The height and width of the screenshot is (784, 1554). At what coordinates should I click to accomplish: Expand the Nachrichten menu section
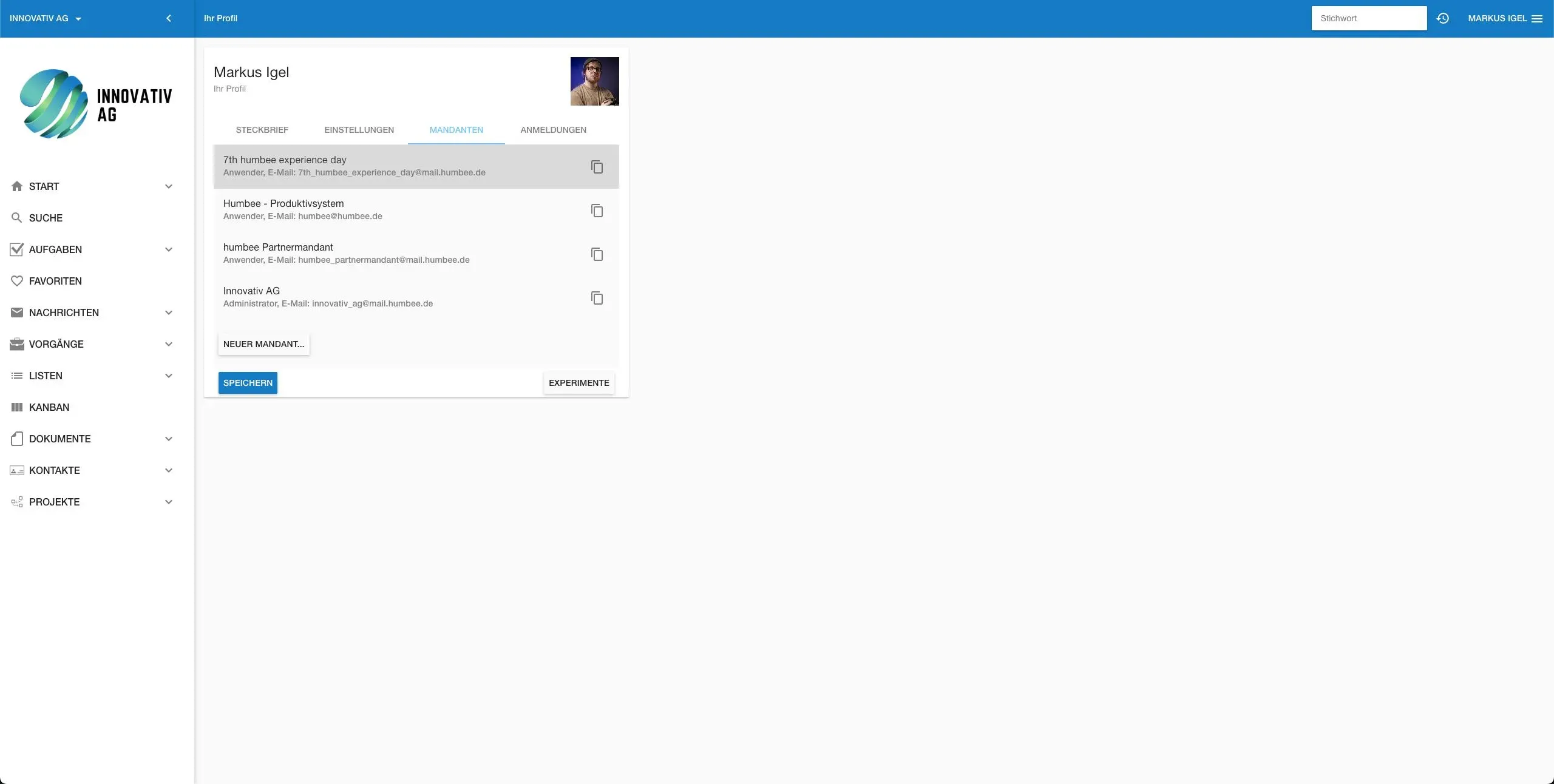click(169, 313)
